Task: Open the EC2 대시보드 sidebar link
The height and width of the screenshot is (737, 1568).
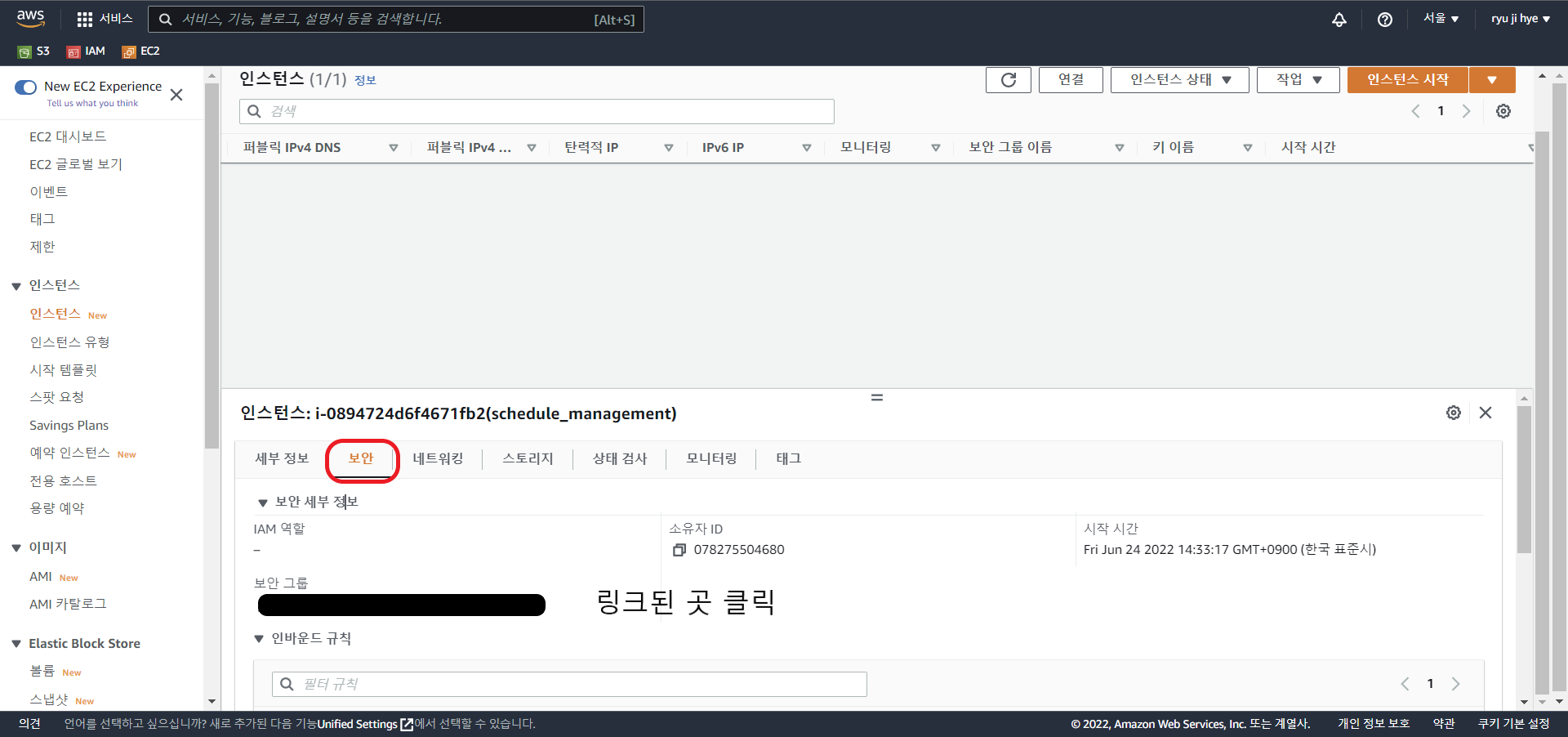Action: tap(68, 137)
